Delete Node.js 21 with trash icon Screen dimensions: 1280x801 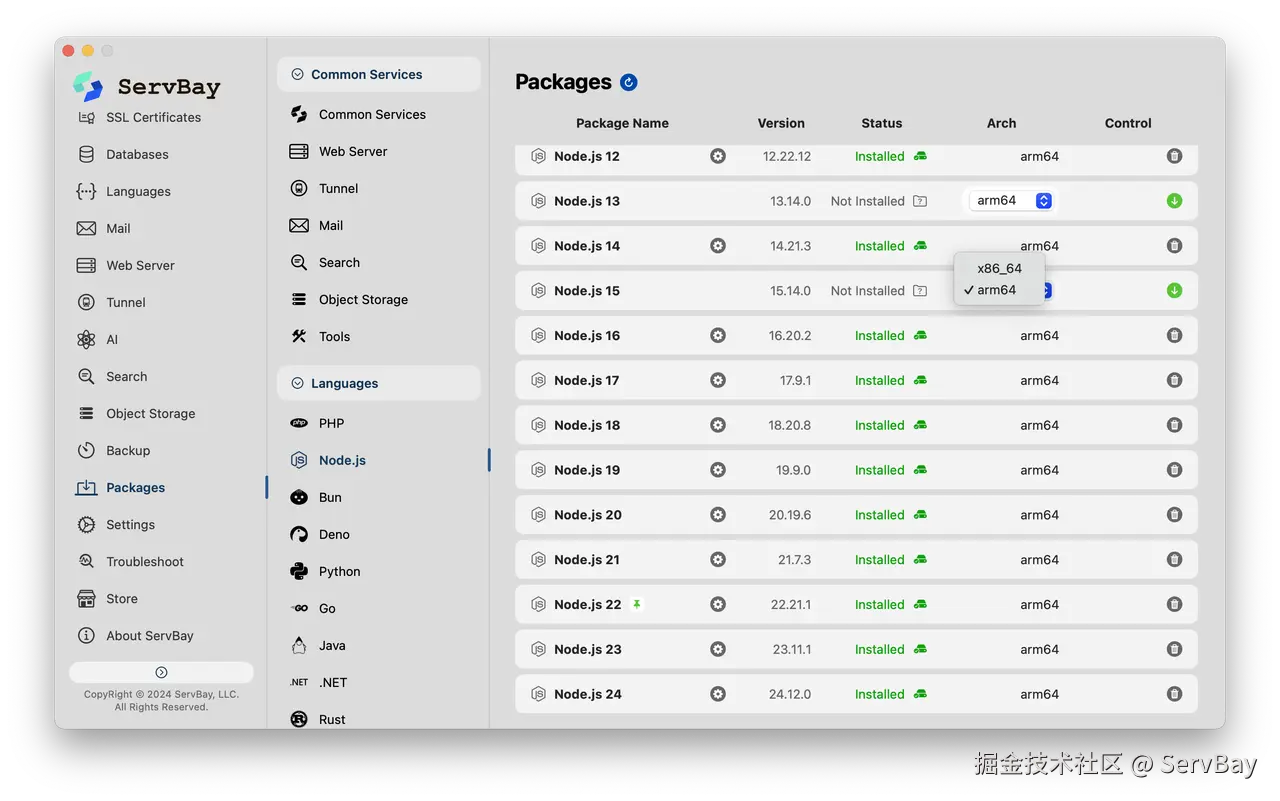point(1174,560)
